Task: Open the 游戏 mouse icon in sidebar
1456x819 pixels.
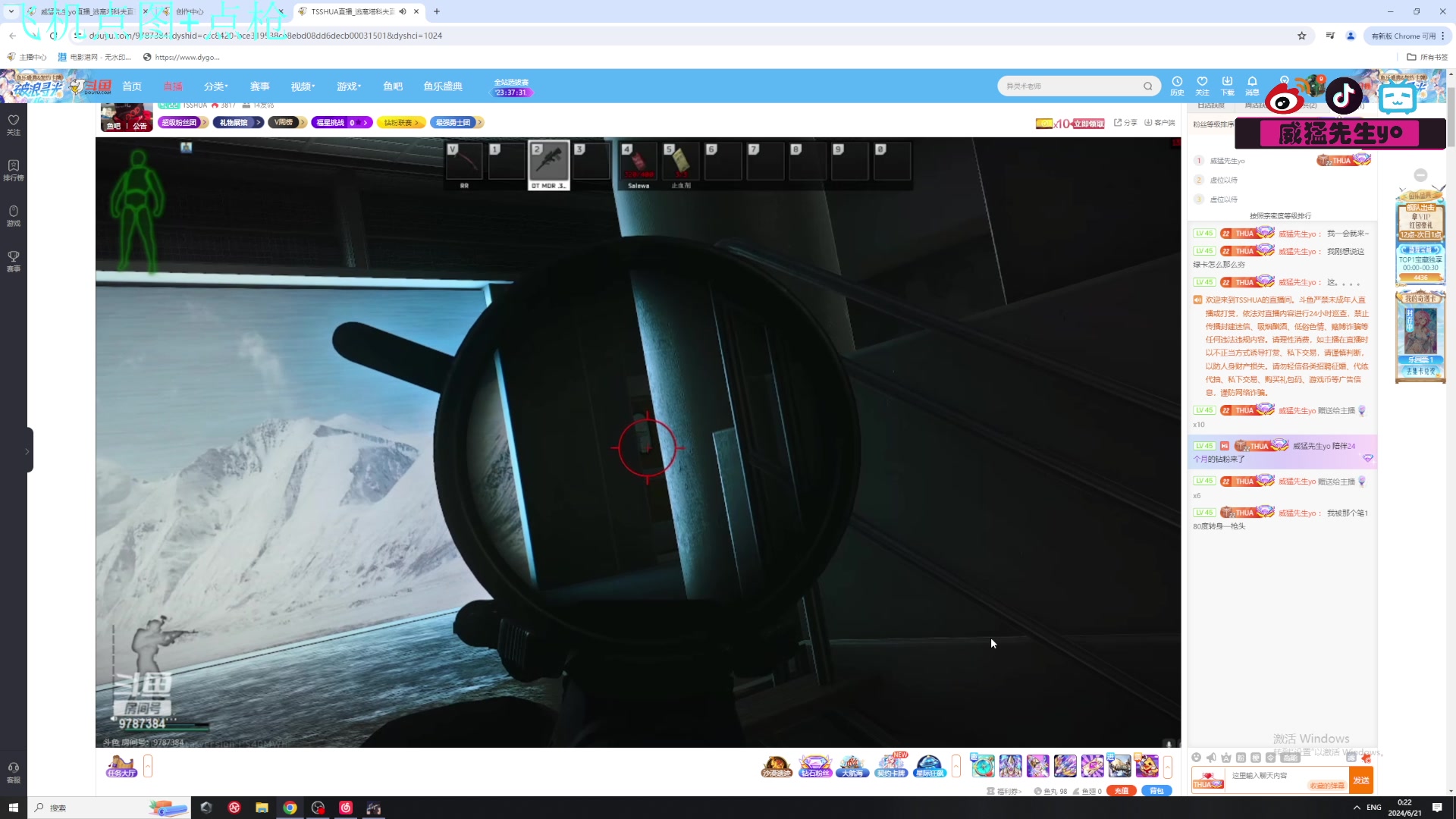Action: pos(14,215)
